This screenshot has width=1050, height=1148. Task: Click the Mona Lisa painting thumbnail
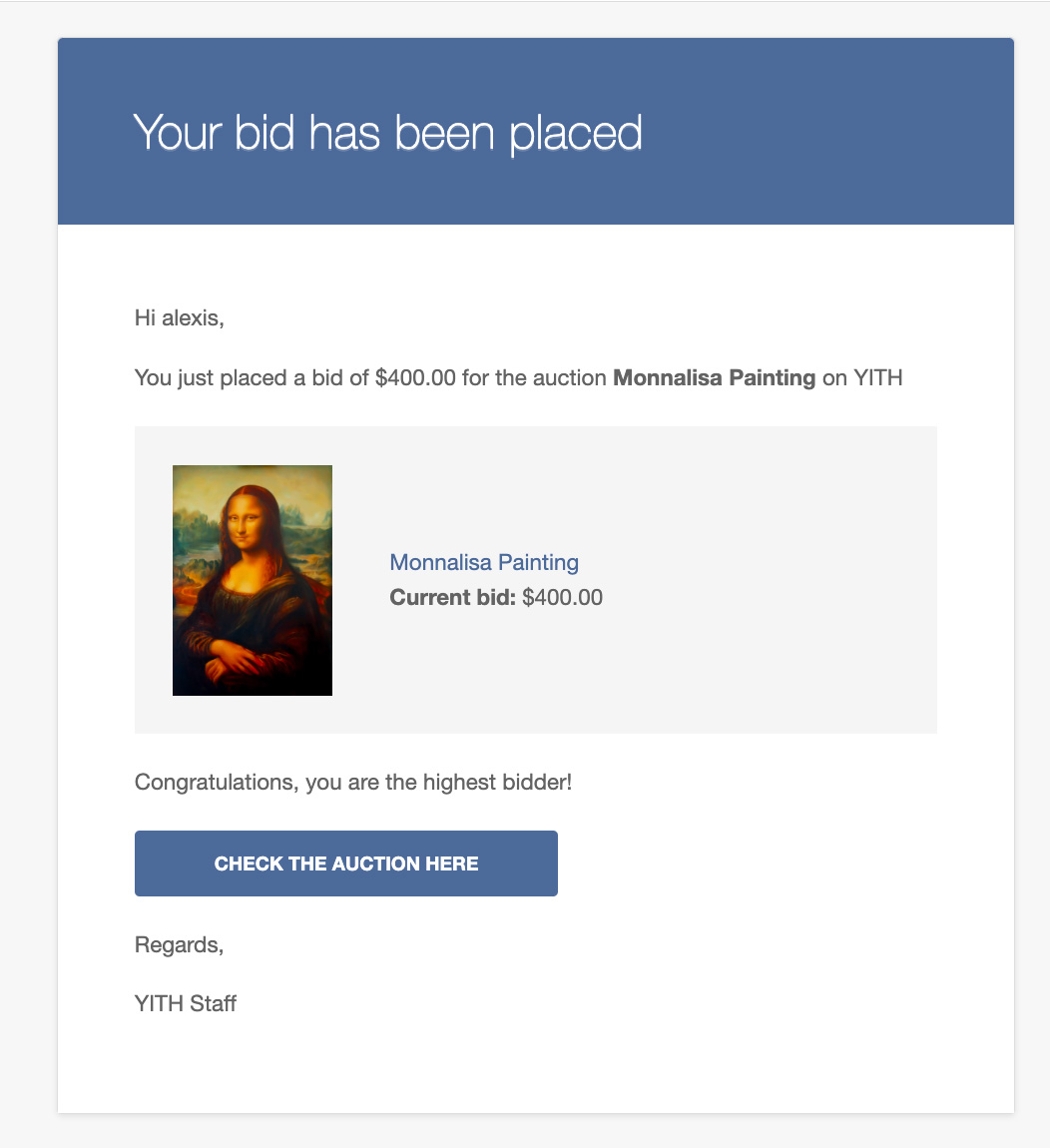(x=253, y=580)
